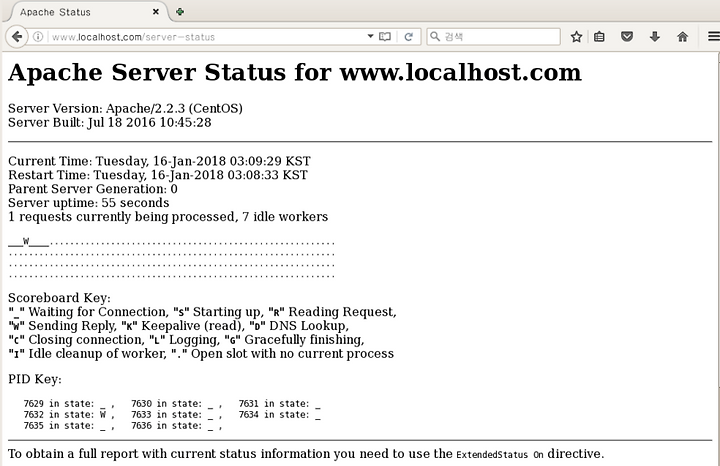This screenshot has height=466, width=720.
Task: Click the DNS Lookup key entry
Action: tap(299, 326)
